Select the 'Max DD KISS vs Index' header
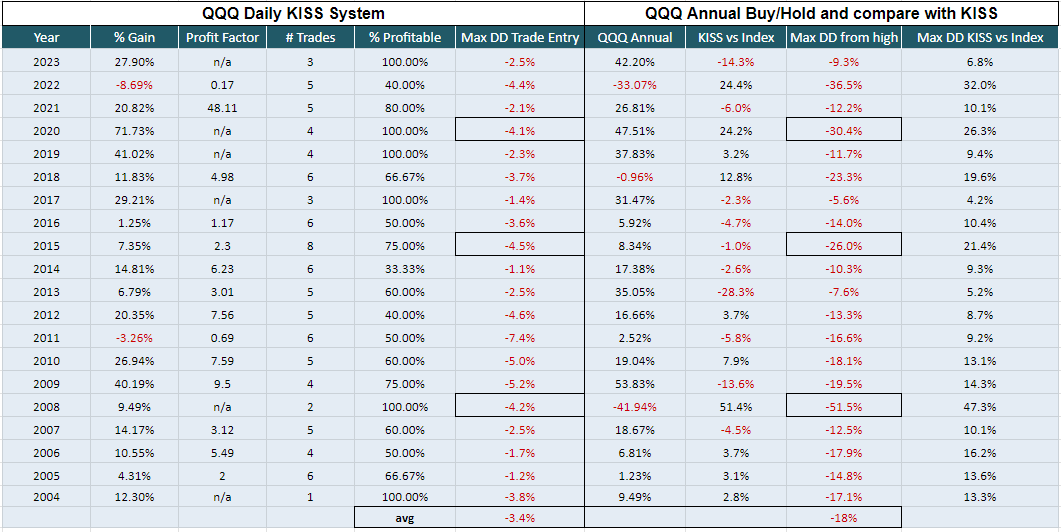 pyautogui.click(x=980, y=38)
